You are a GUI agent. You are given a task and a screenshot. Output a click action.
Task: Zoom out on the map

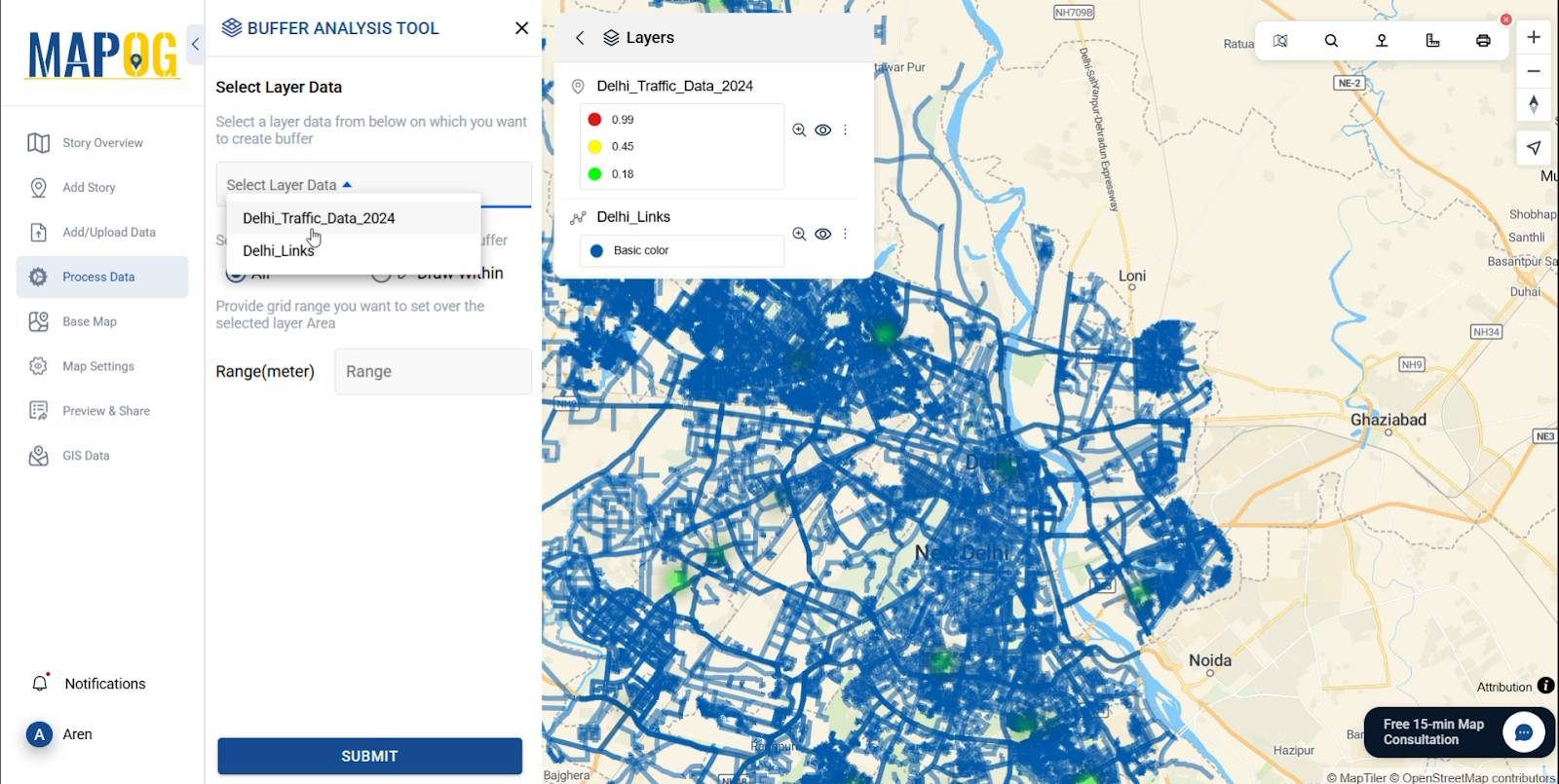tap(1534, 71)
